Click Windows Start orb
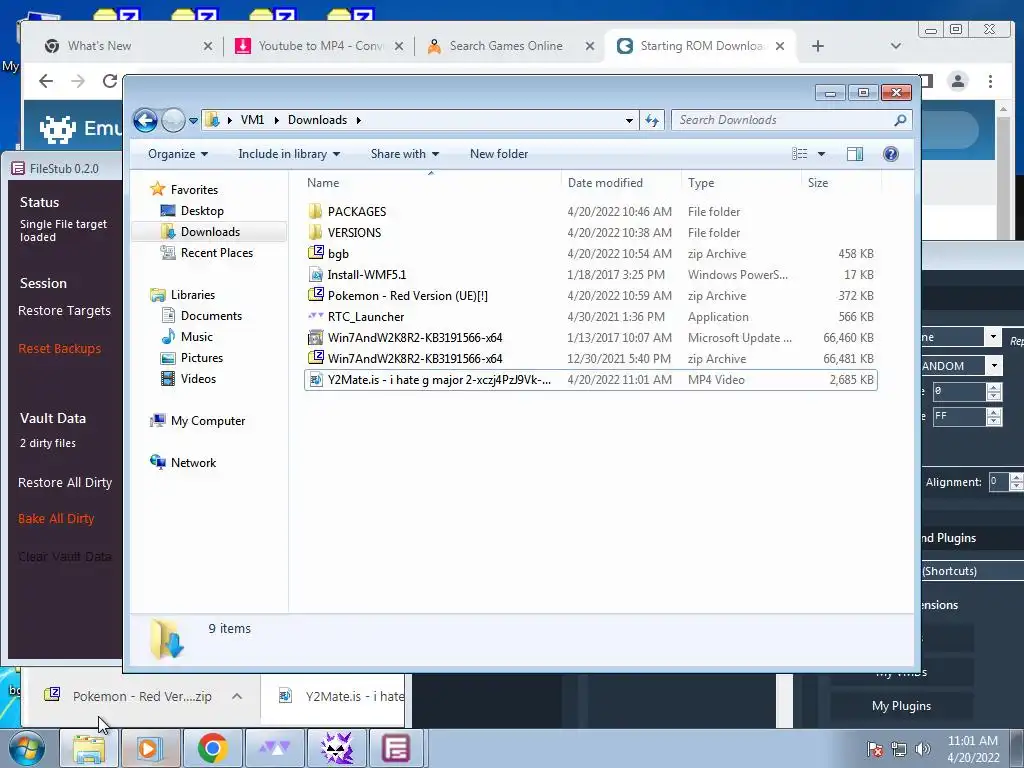Image resolution: width=1024 pixels, height=768 pixels. [27, 748]
